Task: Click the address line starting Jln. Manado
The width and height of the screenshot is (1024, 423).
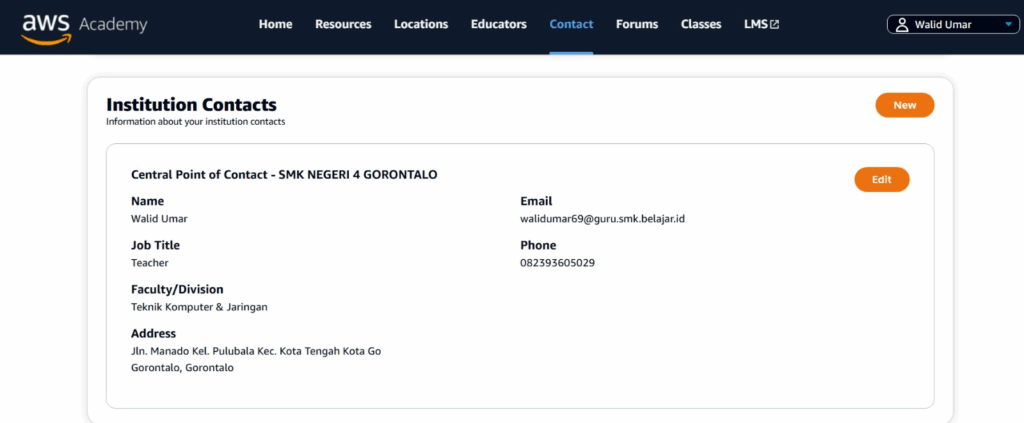Action: [256, 351]
